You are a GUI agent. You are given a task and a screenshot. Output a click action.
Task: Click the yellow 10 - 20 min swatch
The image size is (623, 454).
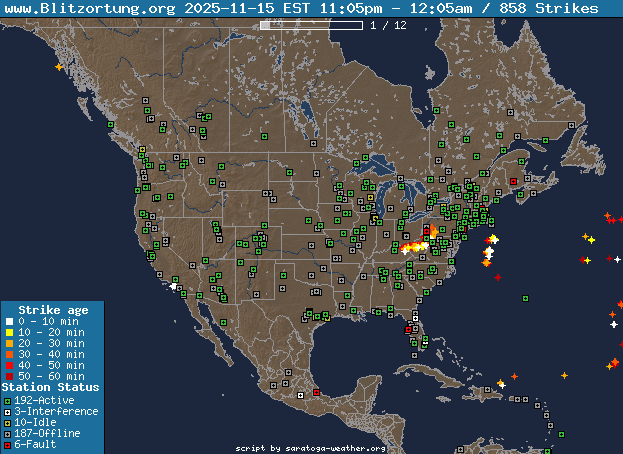(x=7, y=333)
